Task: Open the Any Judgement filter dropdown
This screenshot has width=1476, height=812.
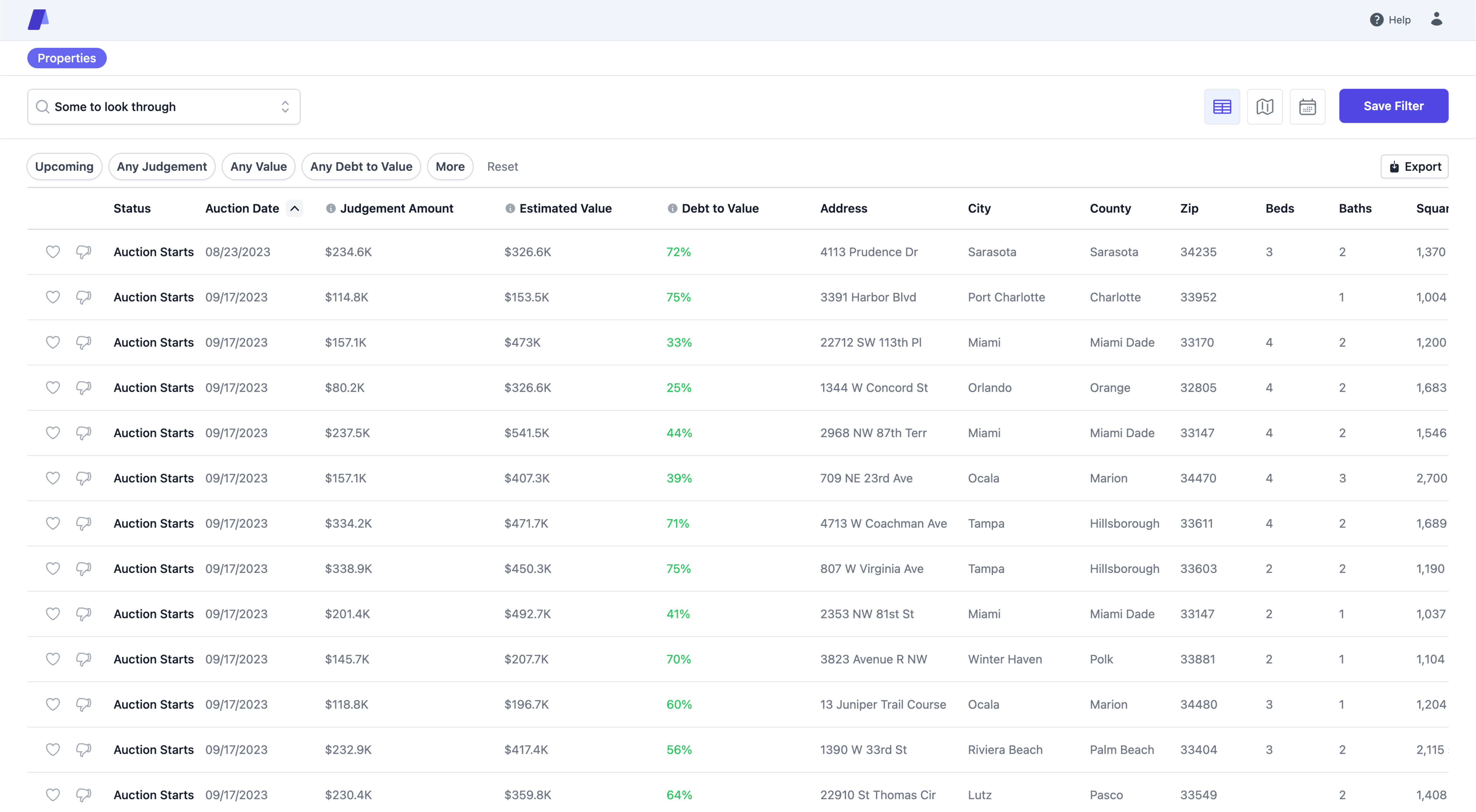Action: 162,166
